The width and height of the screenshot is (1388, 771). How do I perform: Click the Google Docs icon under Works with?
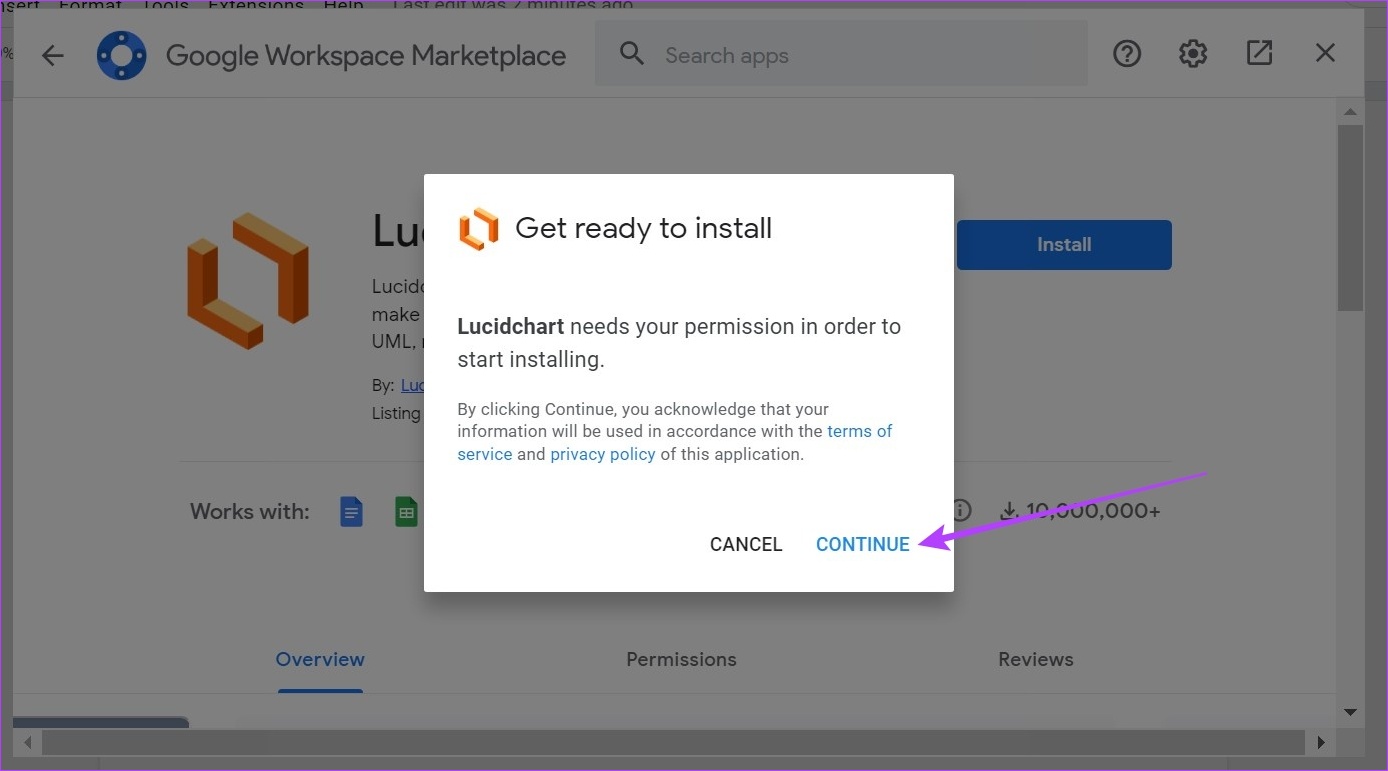[x=351, y=512]
